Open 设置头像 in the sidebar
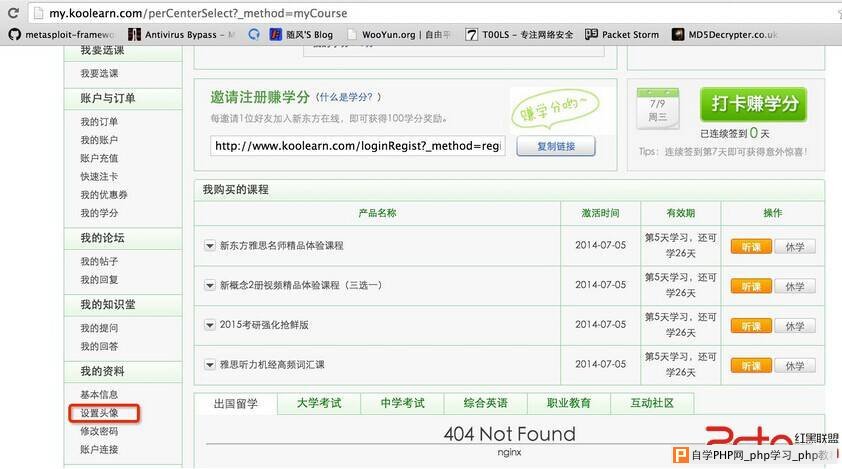 click(x=99, y=413)
